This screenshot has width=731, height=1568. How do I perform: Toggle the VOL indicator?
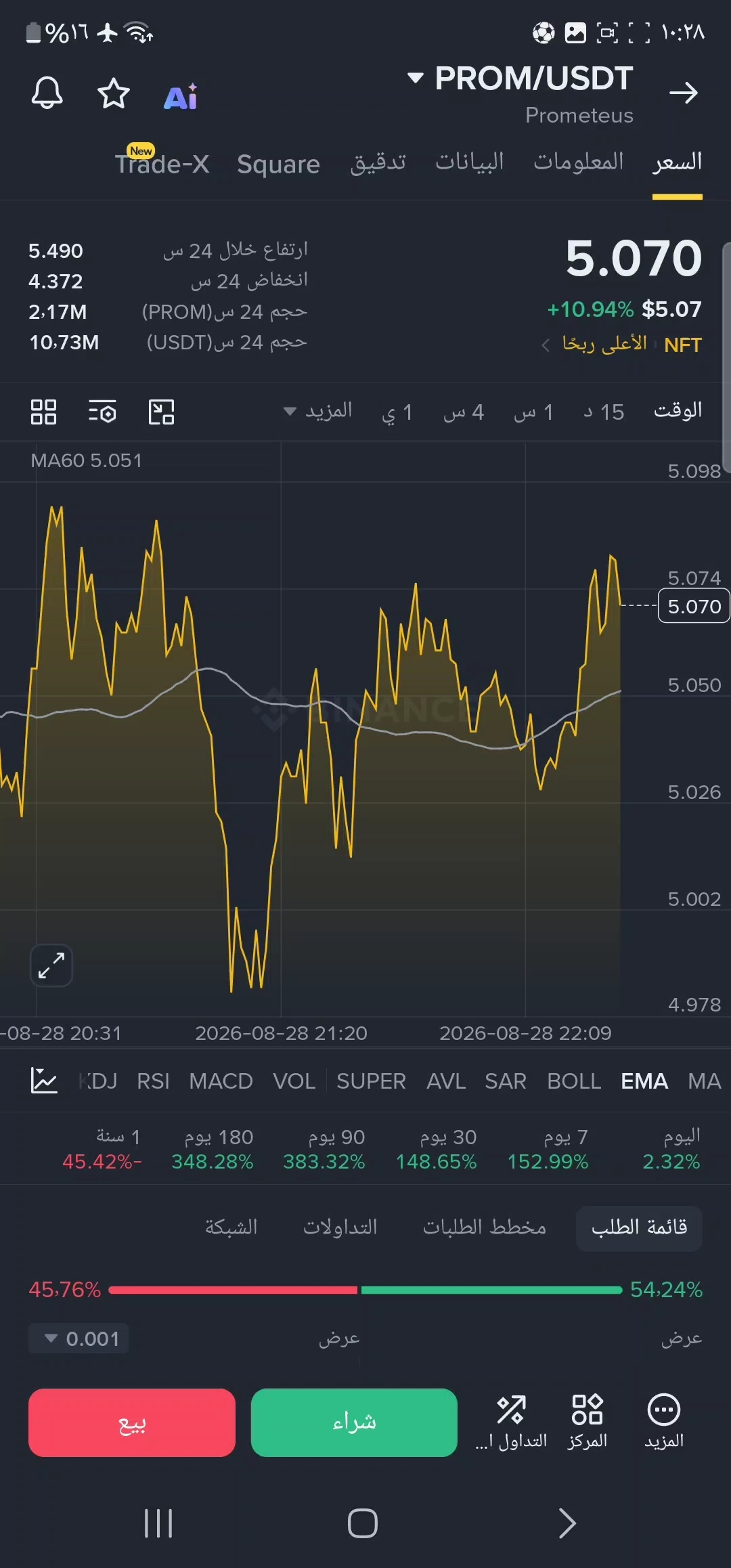[x=294, y=1081]
